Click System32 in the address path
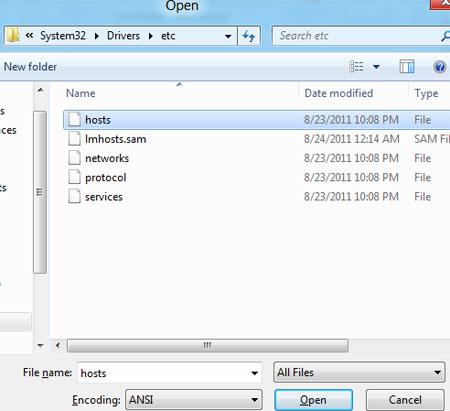The width and height of the screenshot is (450, 411). click(x=63, y=36)
